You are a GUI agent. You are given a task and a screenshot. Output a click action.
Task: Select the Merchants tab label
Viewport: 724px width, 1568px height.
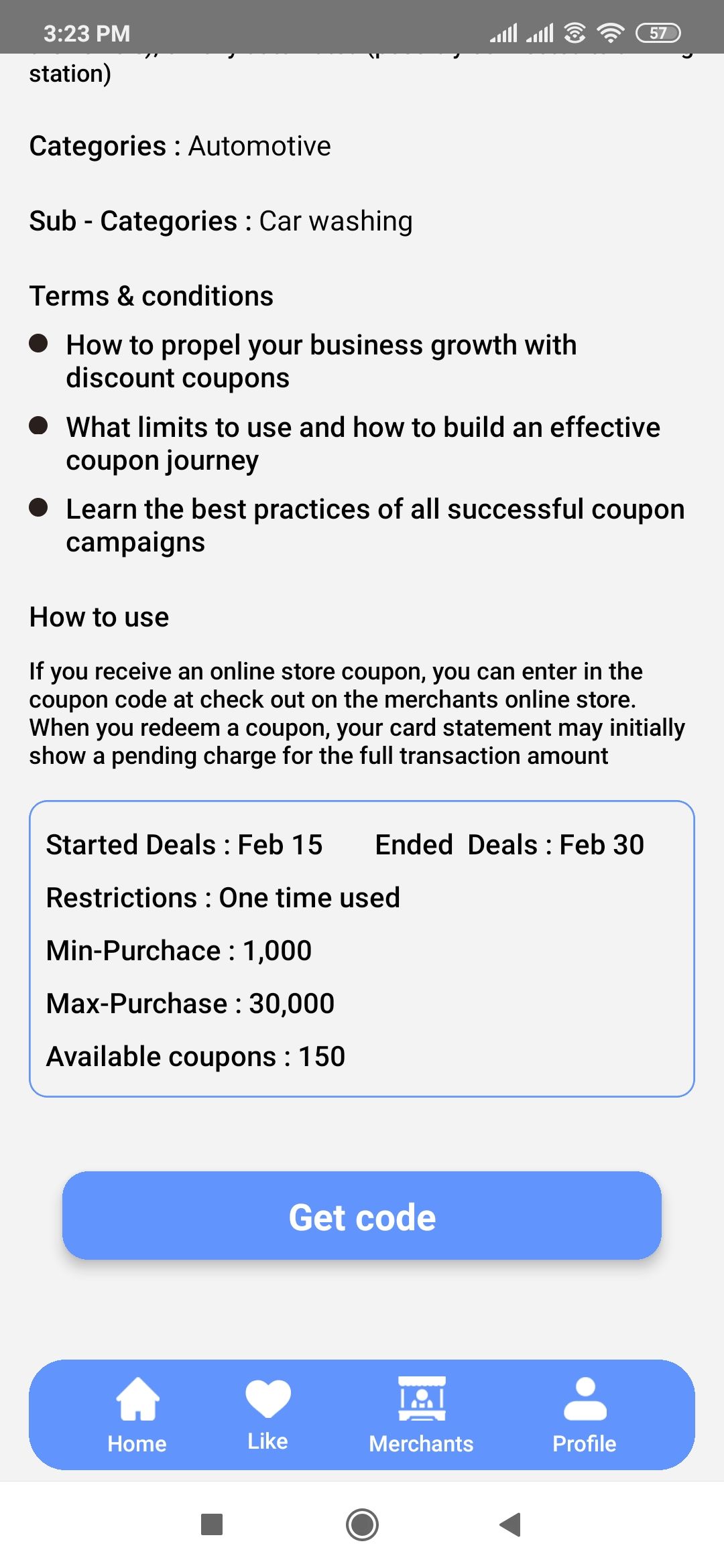click(x=422, y=1443)
